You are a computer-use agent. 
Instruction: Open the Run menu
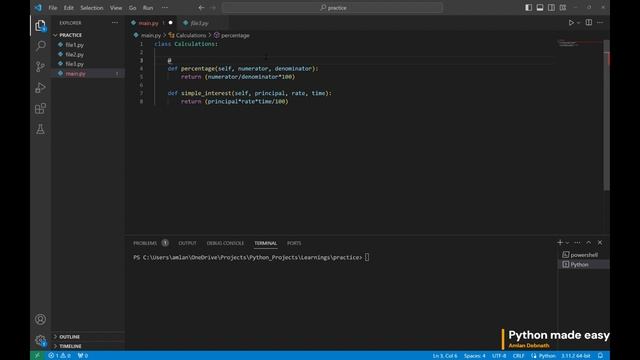[148, 8]
